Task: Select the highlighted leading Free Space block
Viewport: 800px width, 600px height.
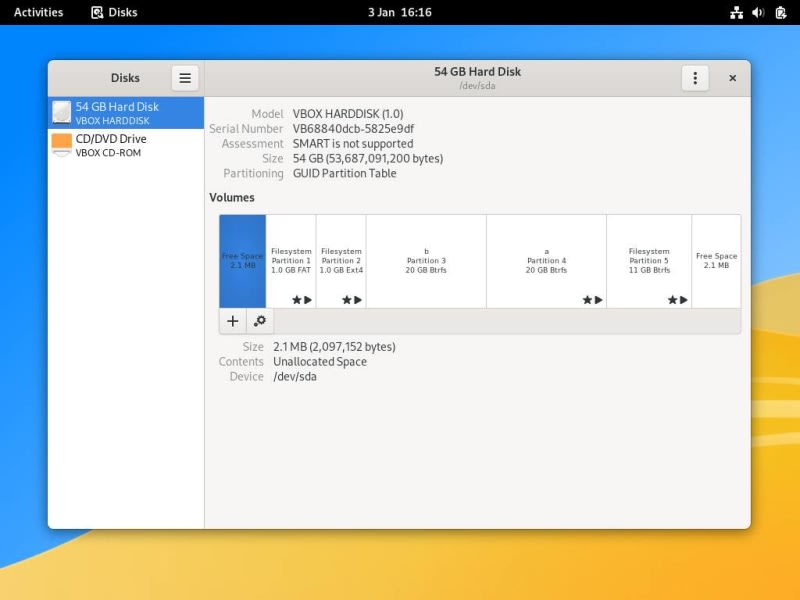Action: point(243,261)
